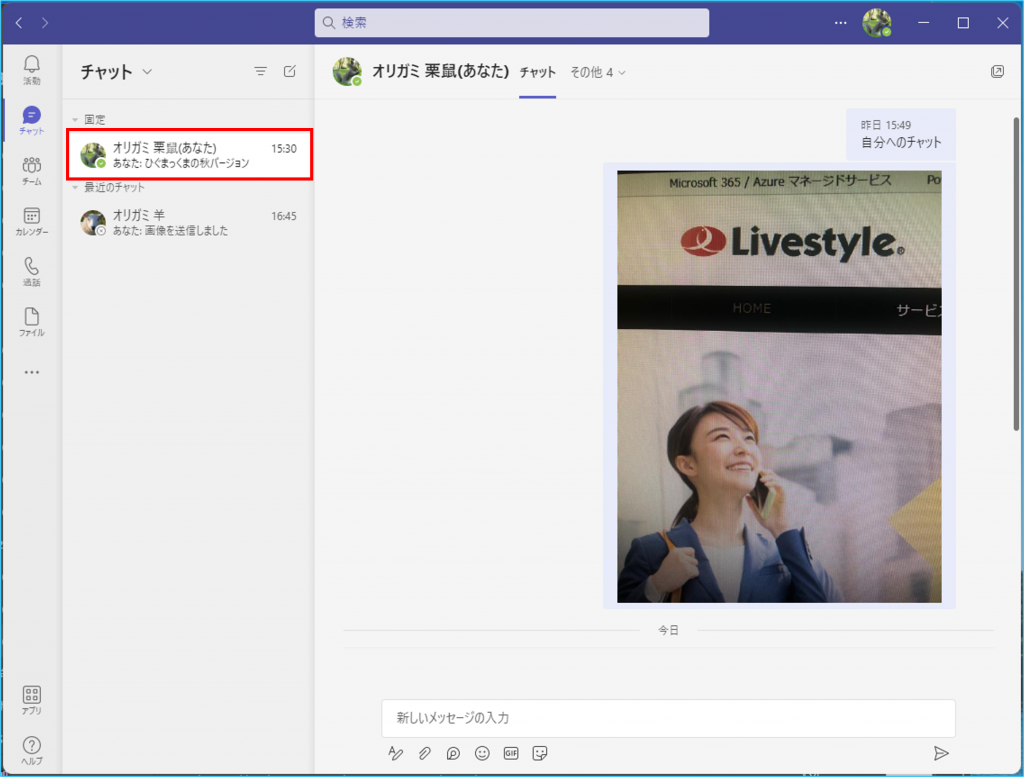Open the Files (ファイル) sidebar icon
The width and height of the screenshot is (1024, 777).
point(31,321)
